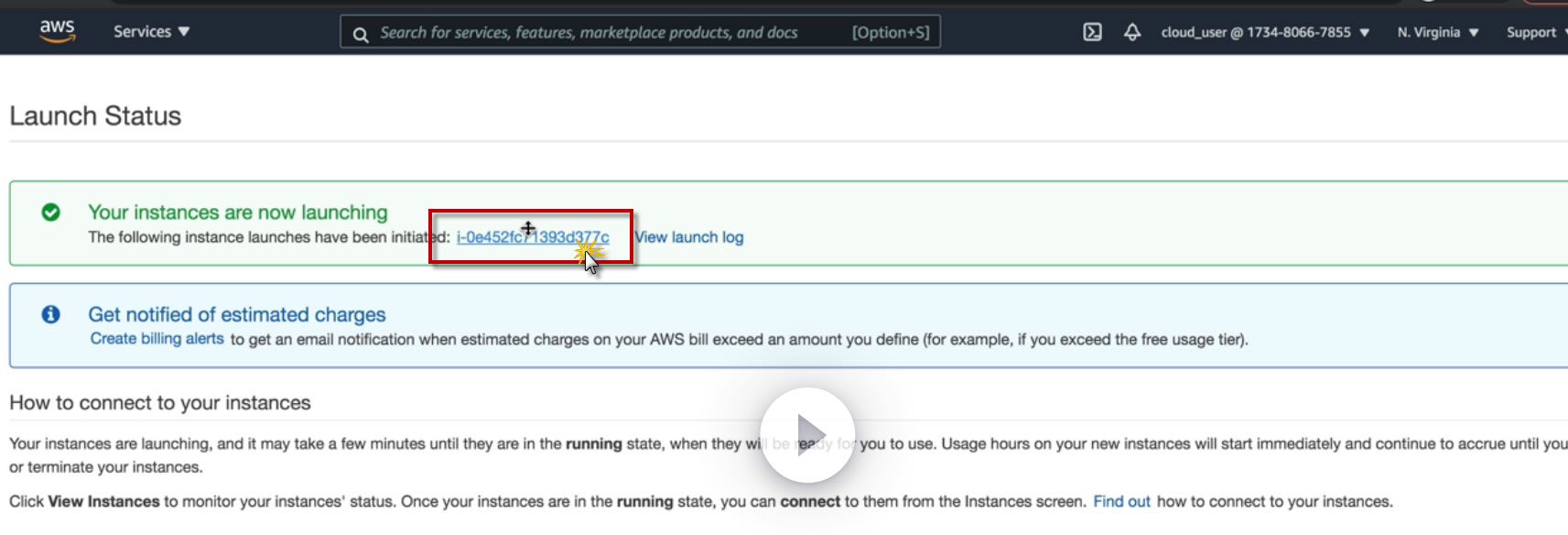
Task: Expand the cloud_user account dropdown
Action: (x=1265, y=32)
